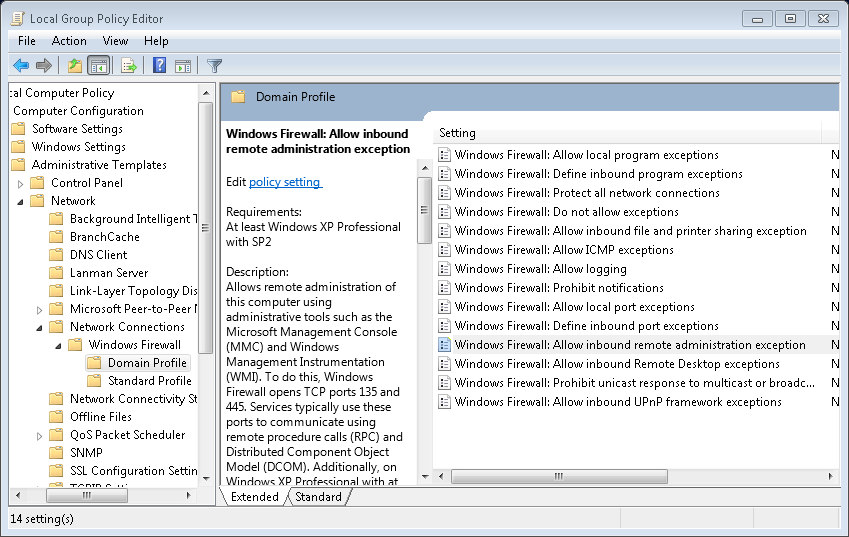Select 'Allow local port exceptions' setting
The image size is (849, 537).
574,307
